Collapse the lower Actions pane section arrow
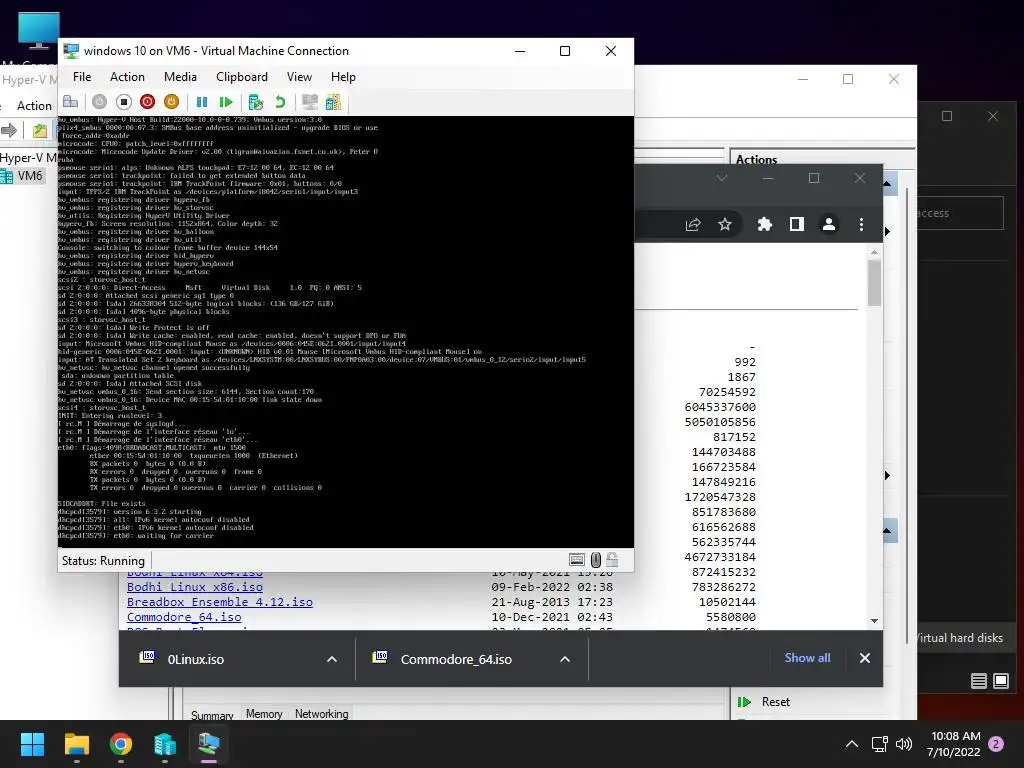1024x768 pixels. [x=888, y=530]
